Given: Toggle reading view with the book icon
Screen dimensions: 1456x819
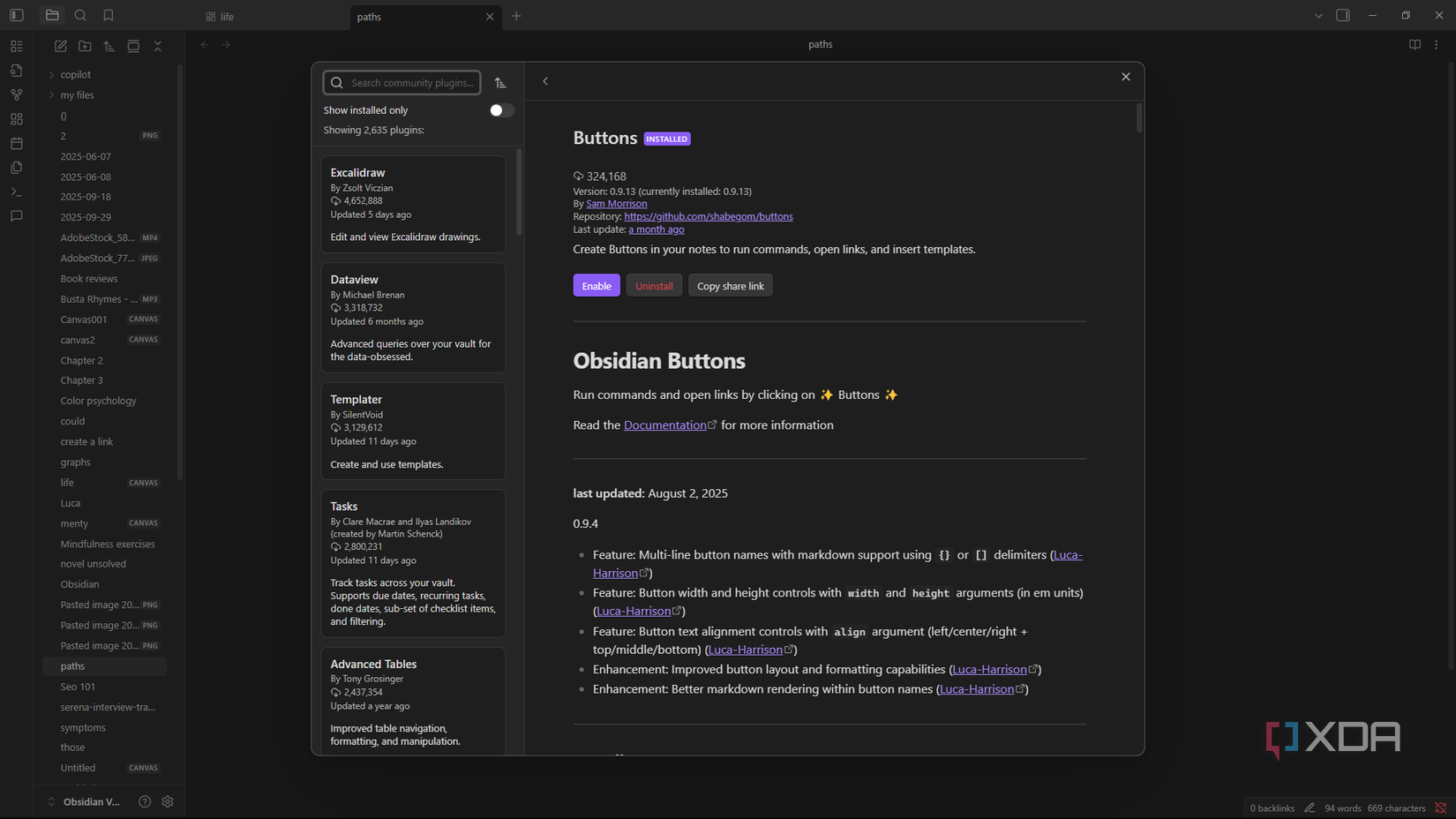Looking at the screenshot, I should click(1414, 44).
